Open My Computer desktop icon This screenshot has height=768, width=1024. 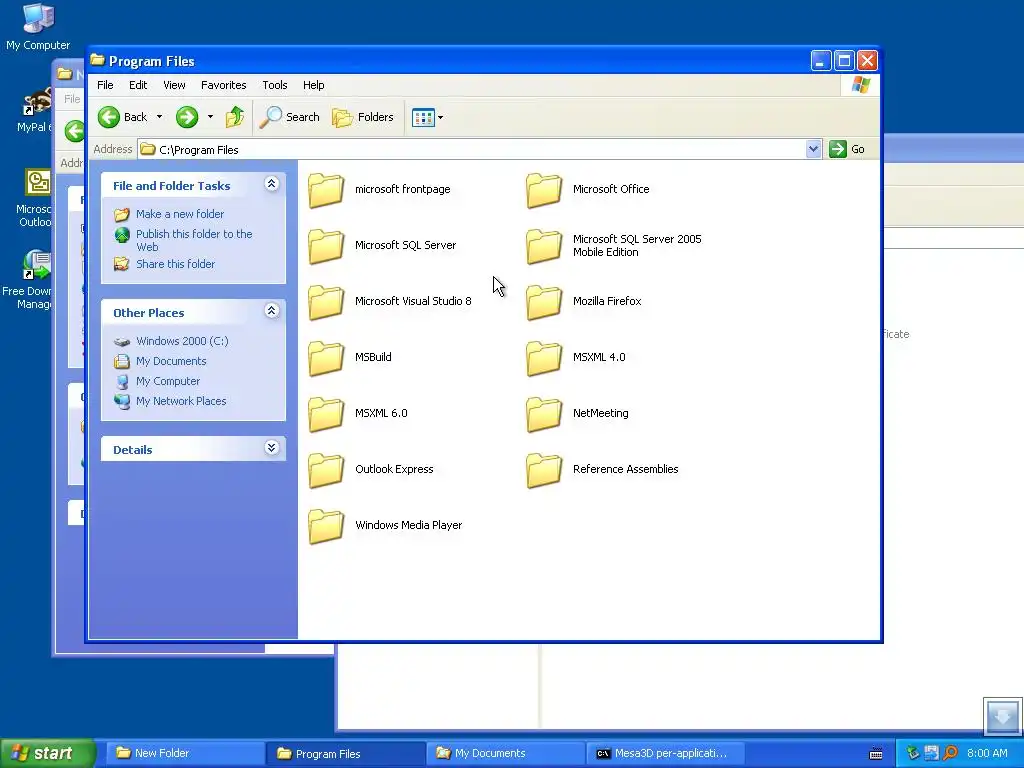[x=38, y=26]
